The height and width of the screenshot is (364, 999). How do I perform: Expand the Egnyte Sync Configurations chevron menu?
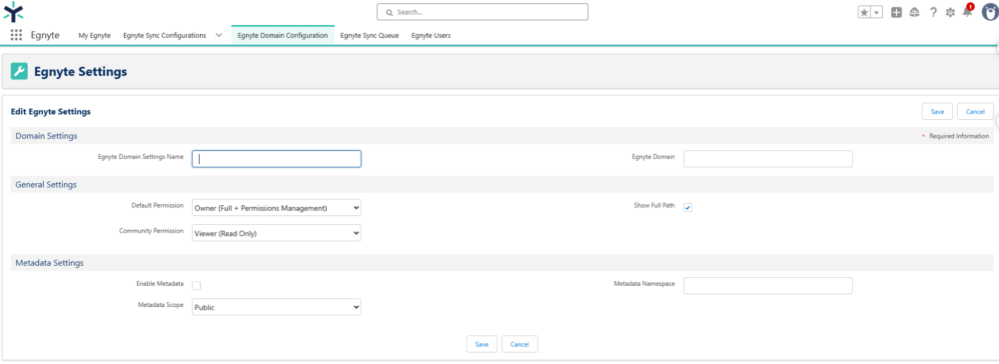[219, 36]
